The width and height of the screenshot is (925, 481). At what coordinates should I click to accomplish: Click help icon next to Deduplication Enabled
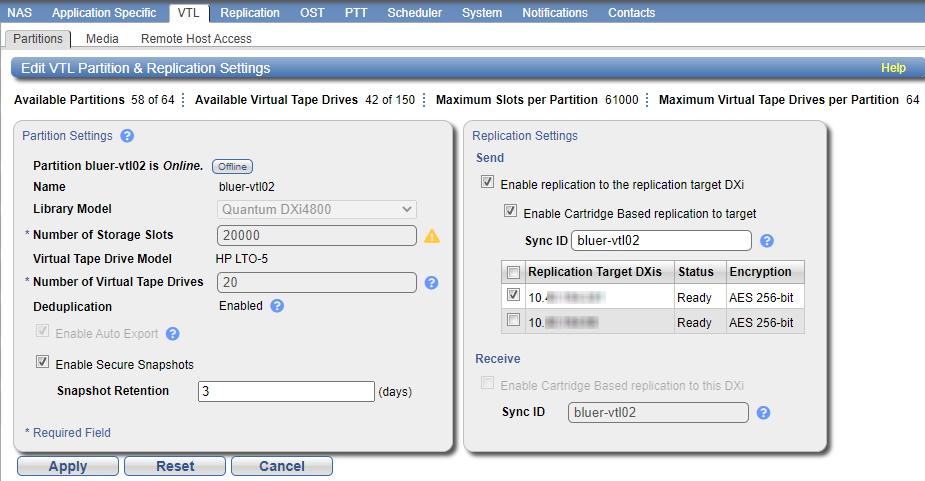click(x=277, y=306)
